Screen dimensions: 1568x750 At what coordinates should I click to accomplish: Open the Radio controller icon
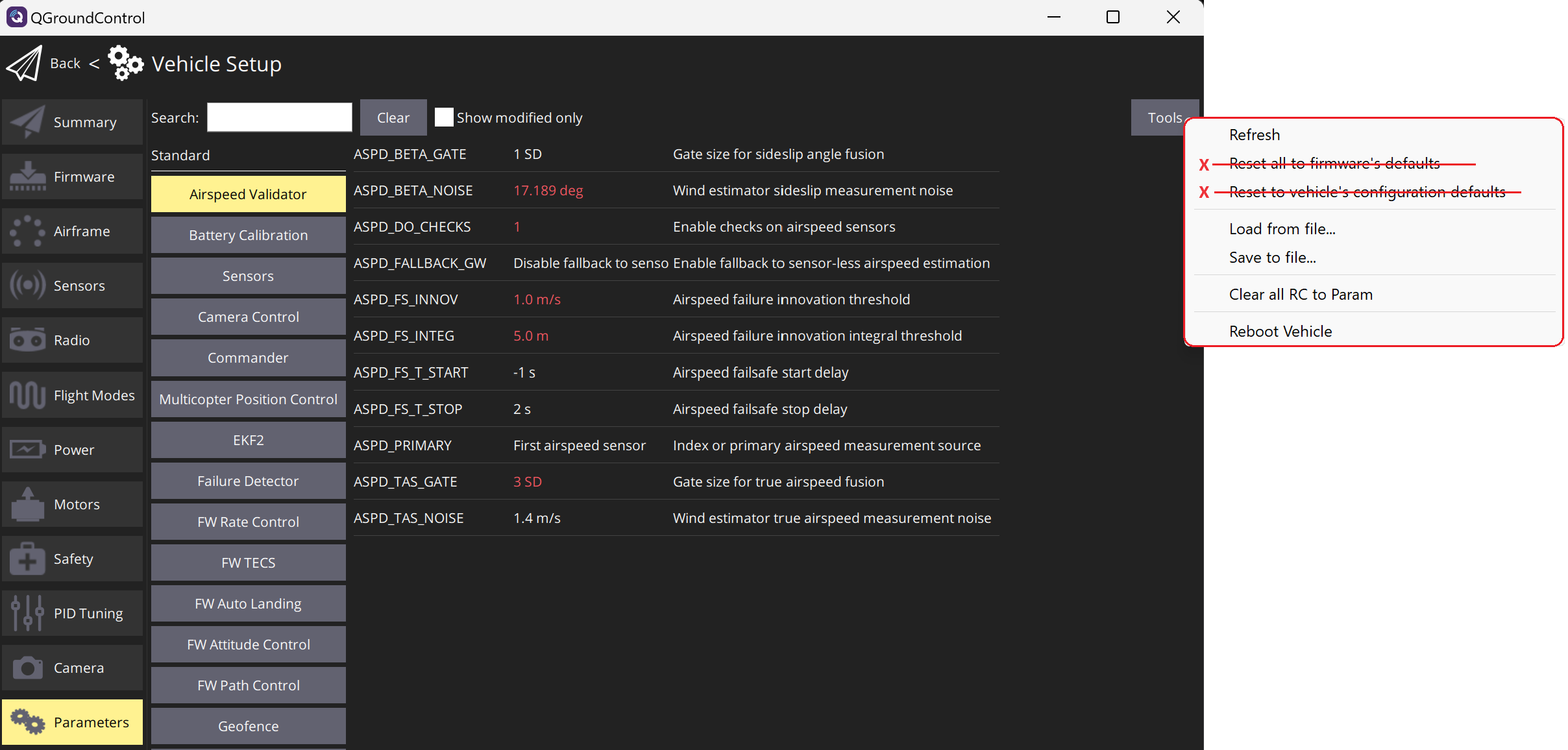tap(27, 340)
